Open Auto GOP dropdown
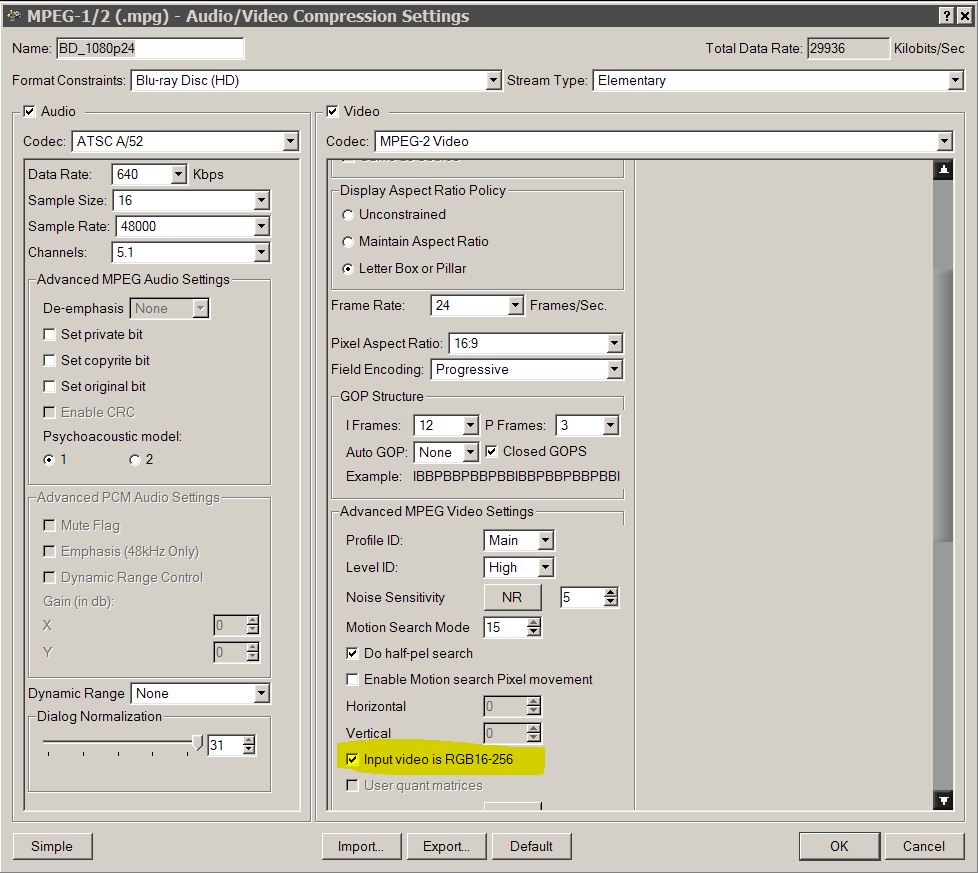The image size is (978, 873). click(x=471, y=452)
